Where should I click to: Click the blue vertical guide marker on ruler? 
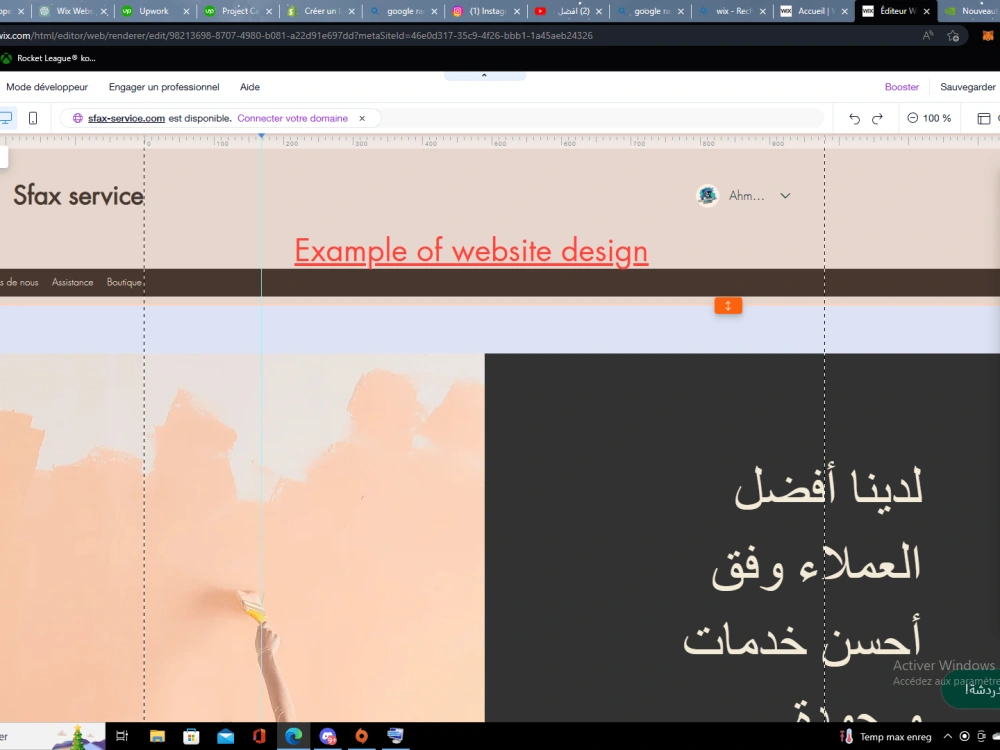click(261, 136)
